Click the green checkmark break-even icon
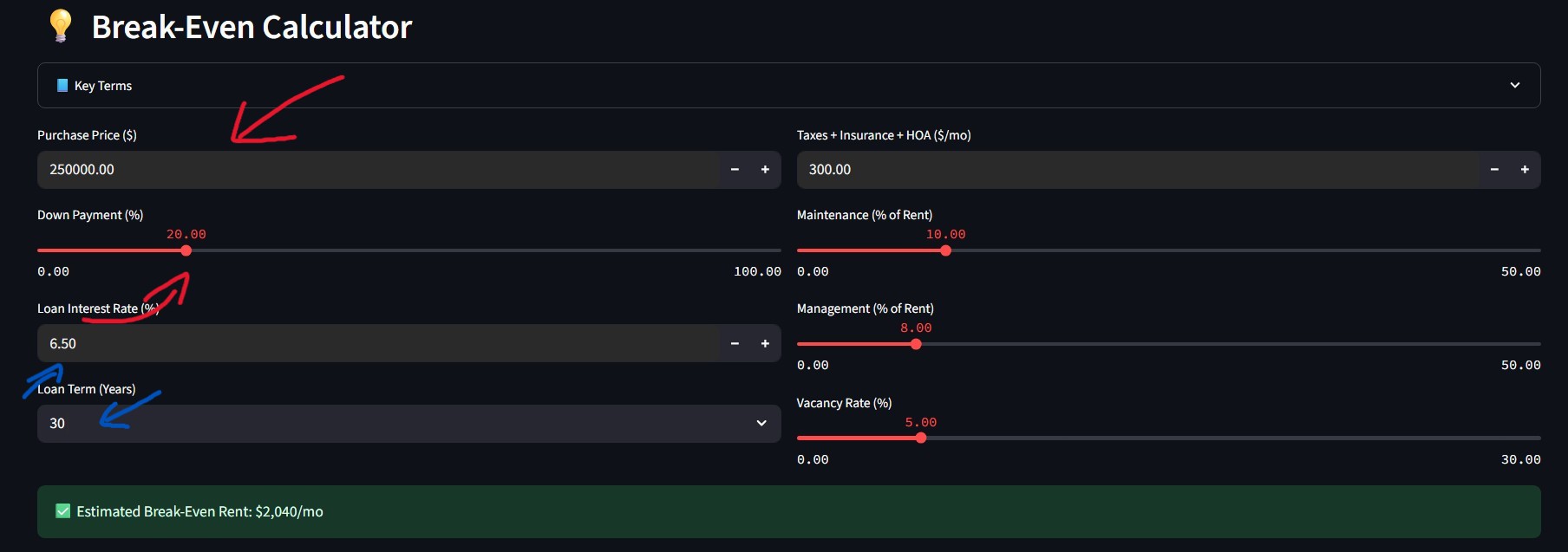The width and height of the screenshot is (1568, 552). point(62,511)
